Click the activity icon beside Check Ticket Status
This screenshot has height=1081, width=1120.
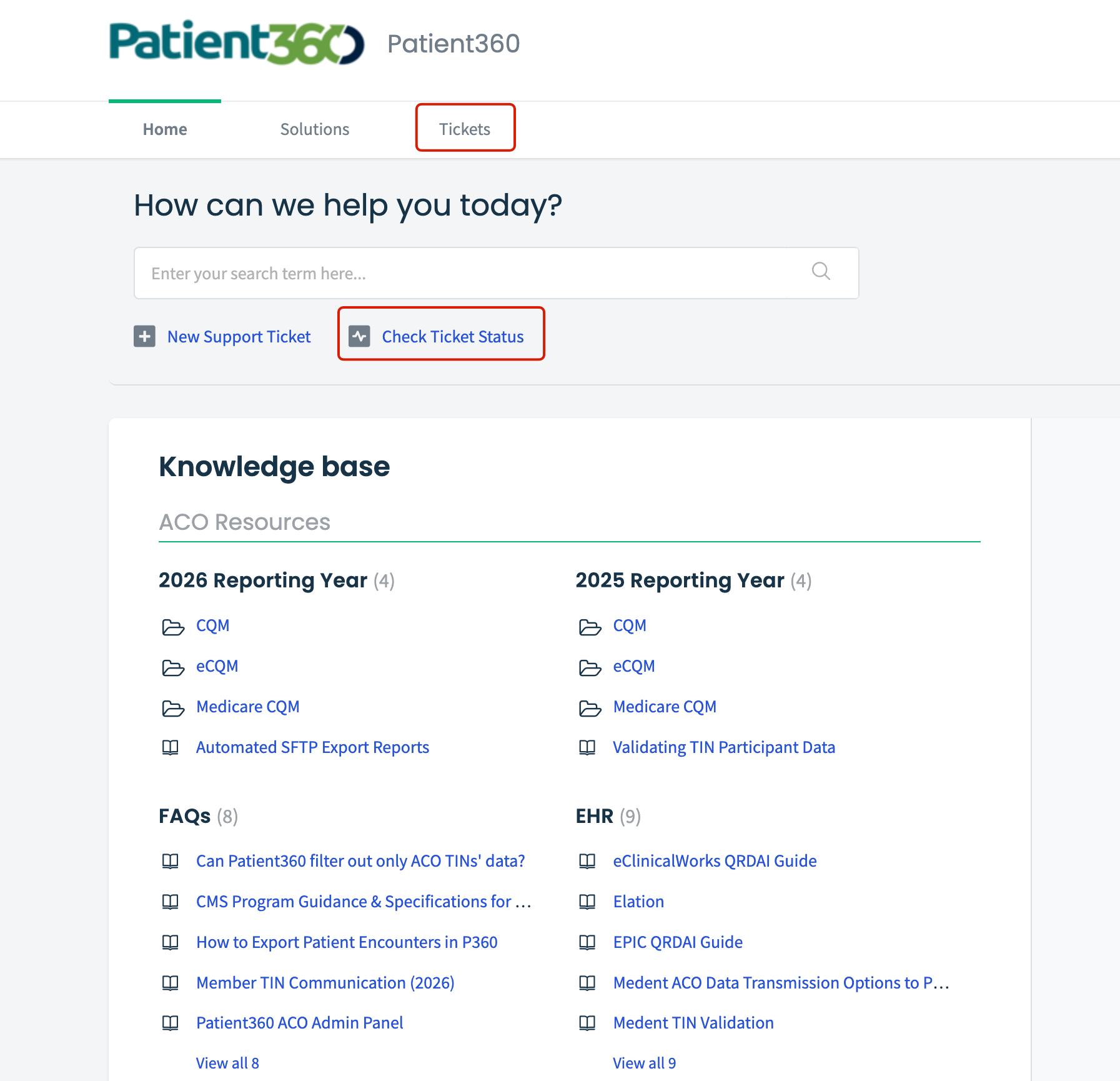[x=359, y=336]
